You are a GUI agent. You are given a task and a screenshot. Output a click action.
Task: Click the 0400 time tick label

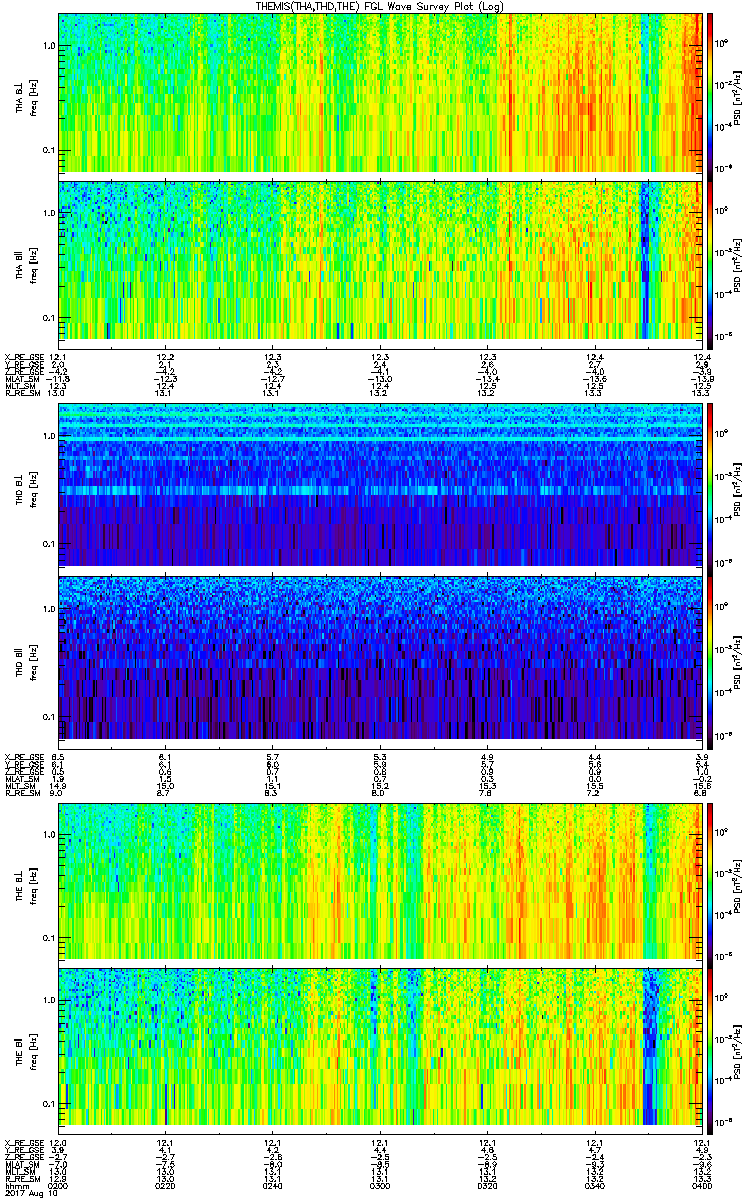[701, 1186]
